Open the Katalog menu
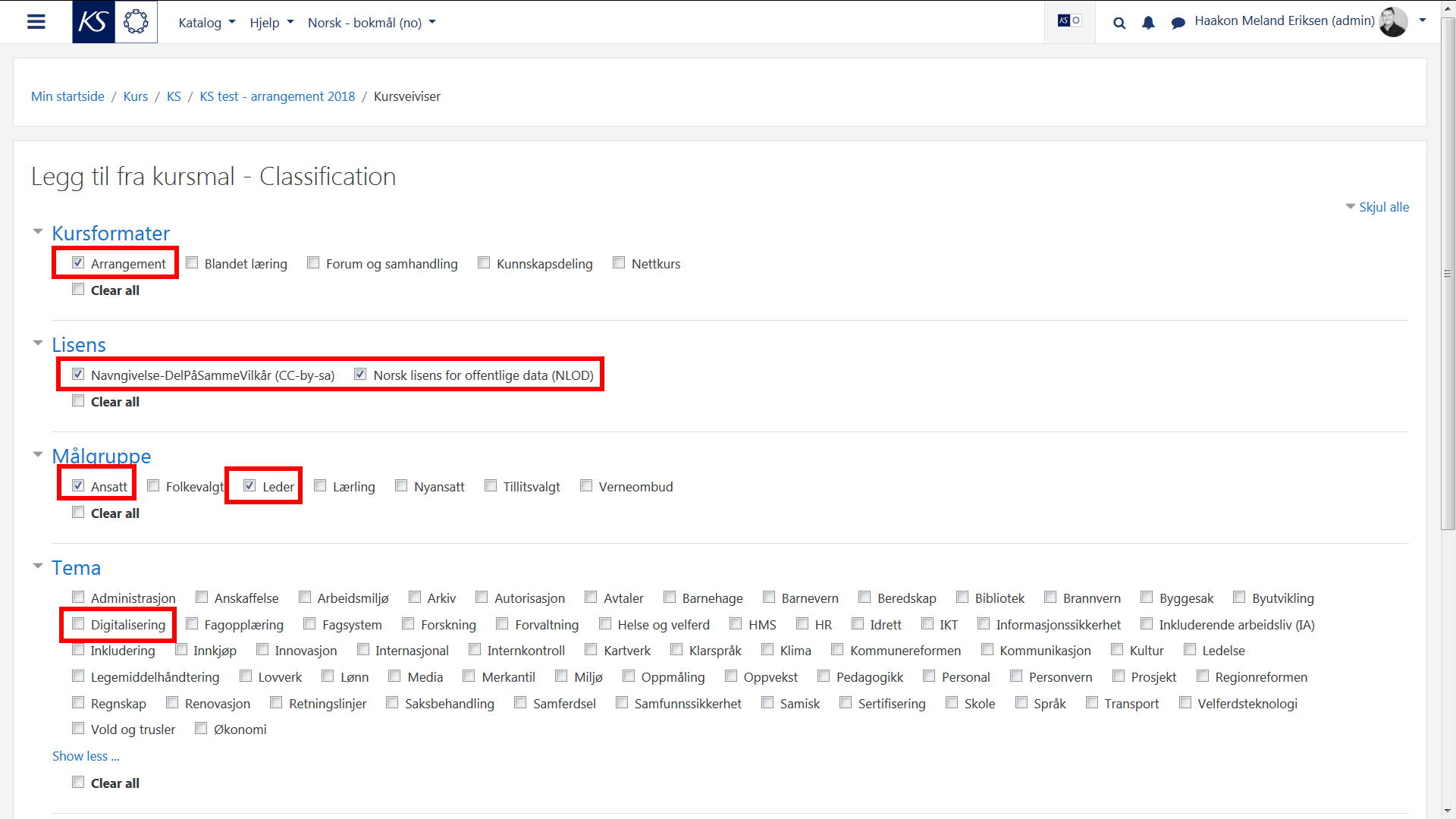This screenshot has width=1456, height=819. [x=206, y=23]
